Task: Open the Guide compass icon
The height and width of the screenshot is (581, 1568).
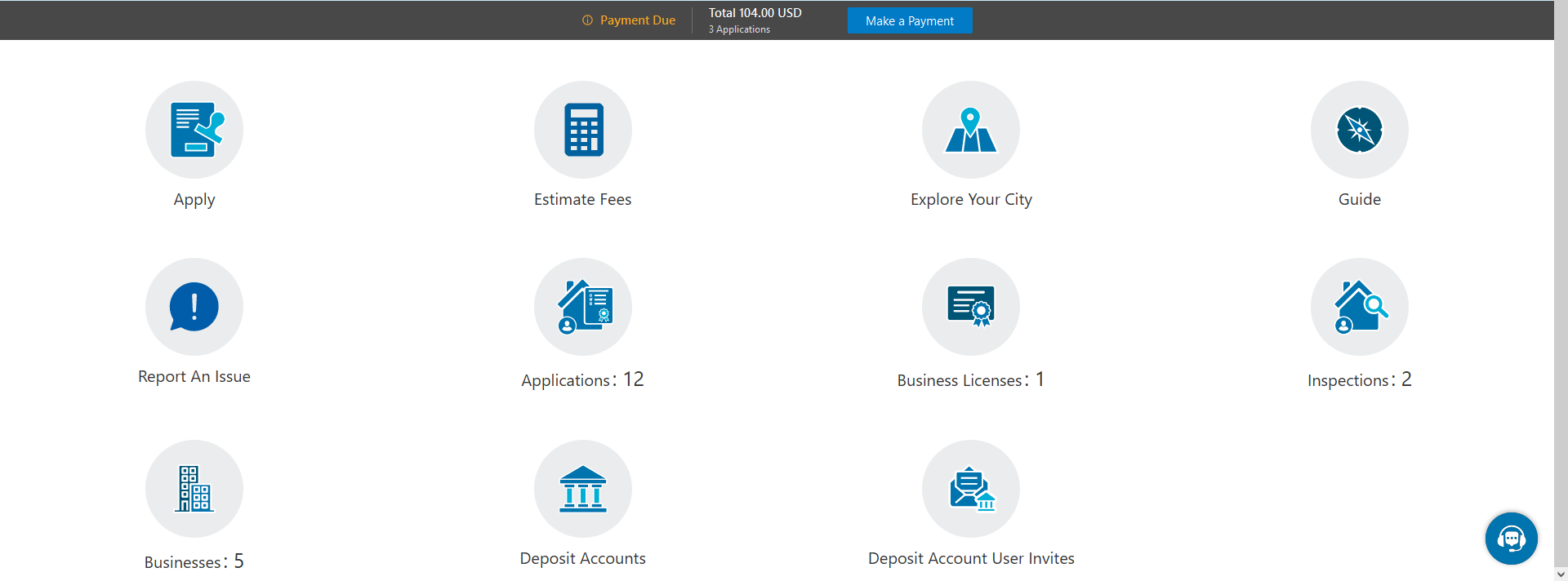Action: tap(1360, 130)
